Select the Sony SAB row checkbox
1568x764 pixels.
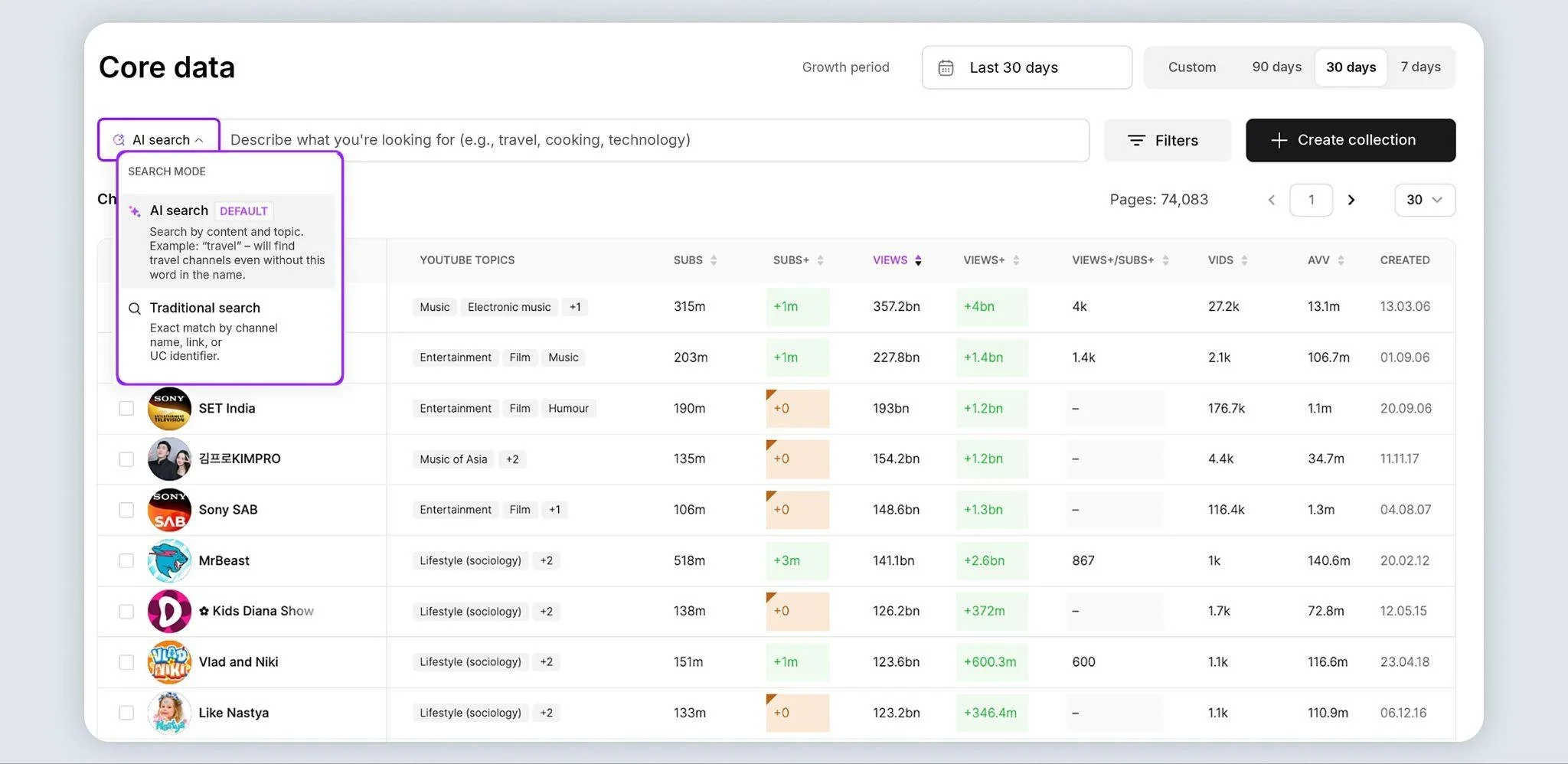[x=126, y=510]
